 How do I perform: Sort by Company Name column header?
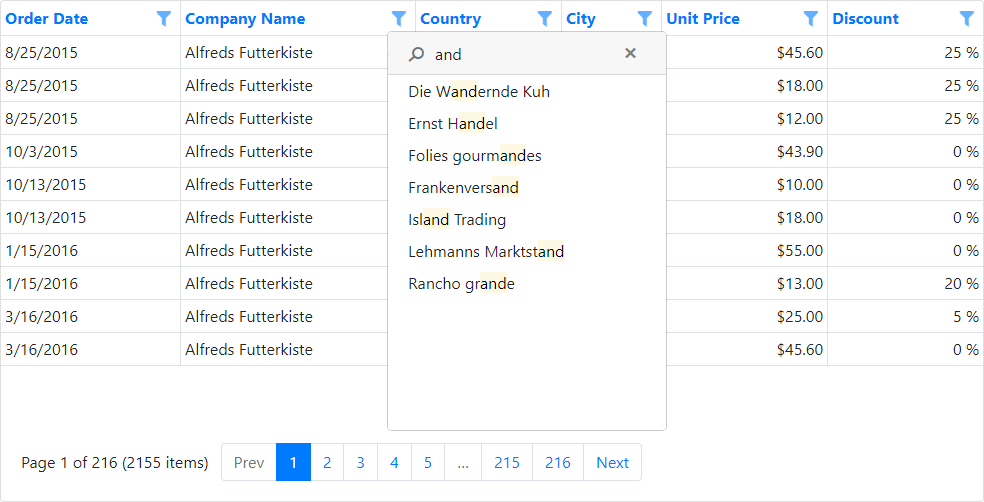coord(245,19)
